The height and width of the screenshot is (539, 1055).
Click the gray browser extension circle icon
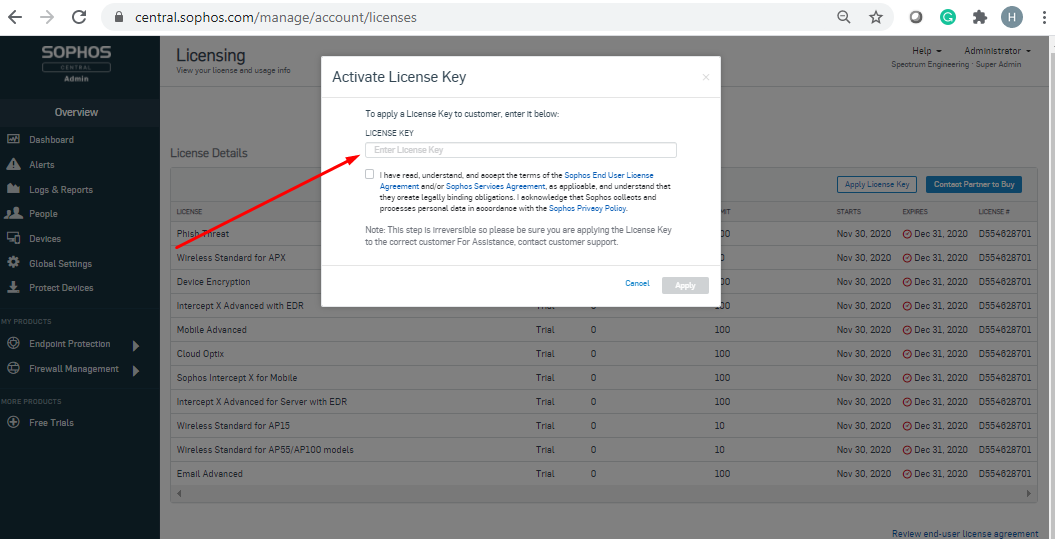click(x=916, y=17)
